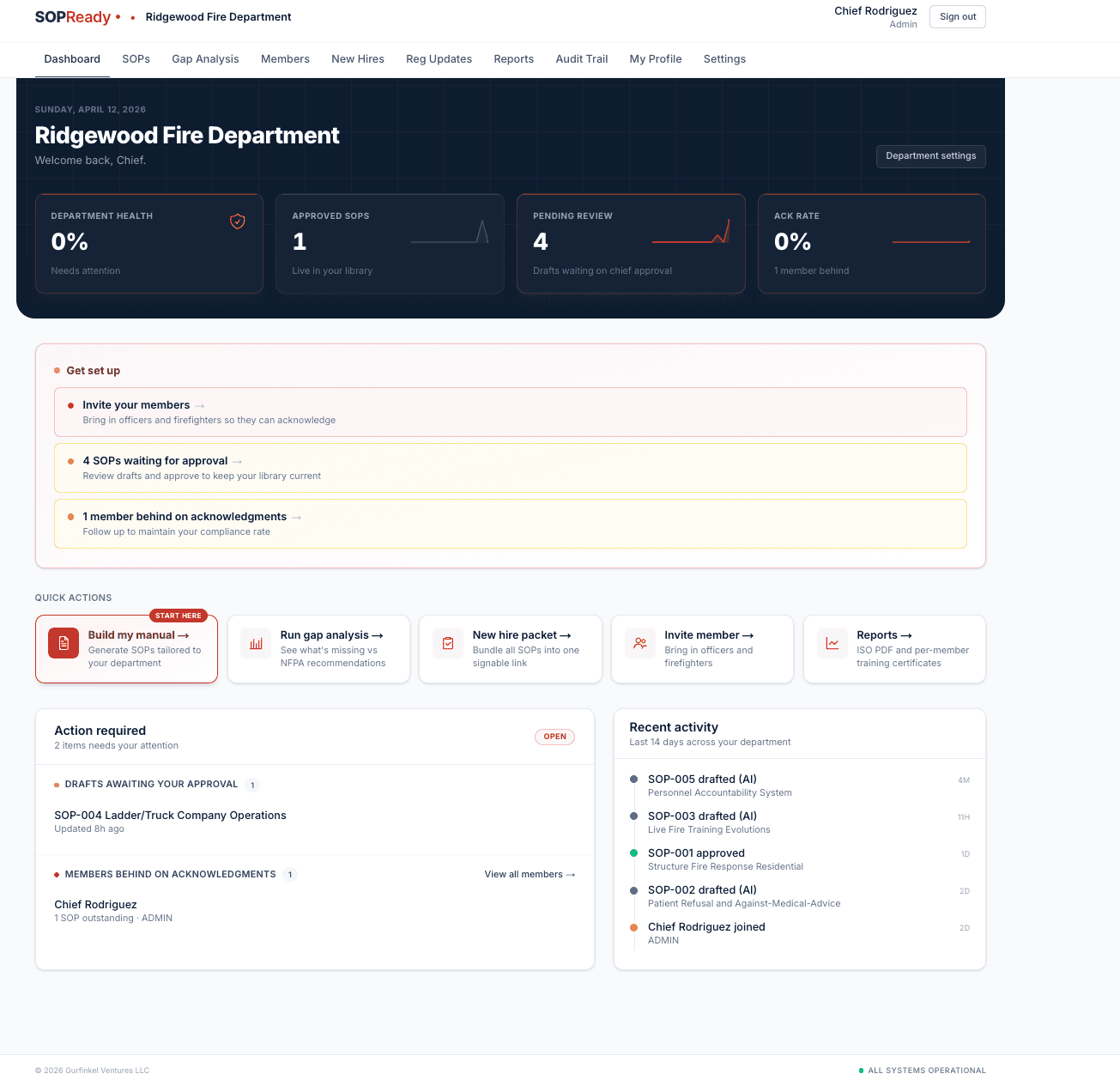Expand the 4 SOPs waiting for approval item
Image resolution: width=1120 pixels, height=1080 pixels.
[x=154, y=461]
